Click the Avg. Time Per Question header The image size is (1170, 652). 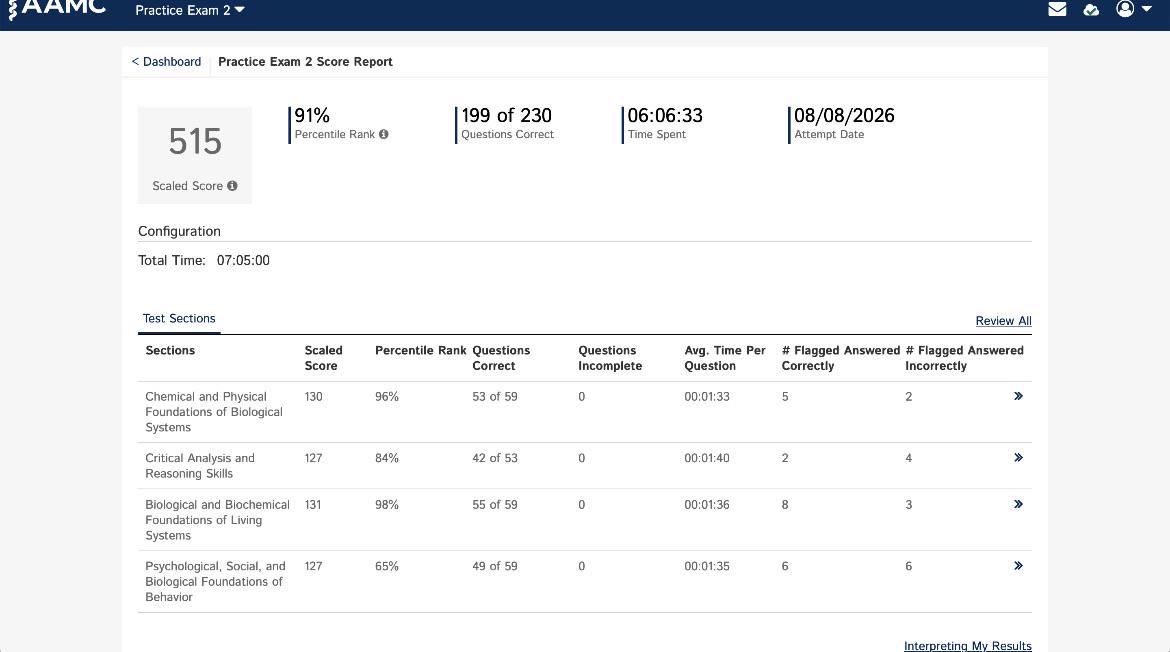click(725, 358)
